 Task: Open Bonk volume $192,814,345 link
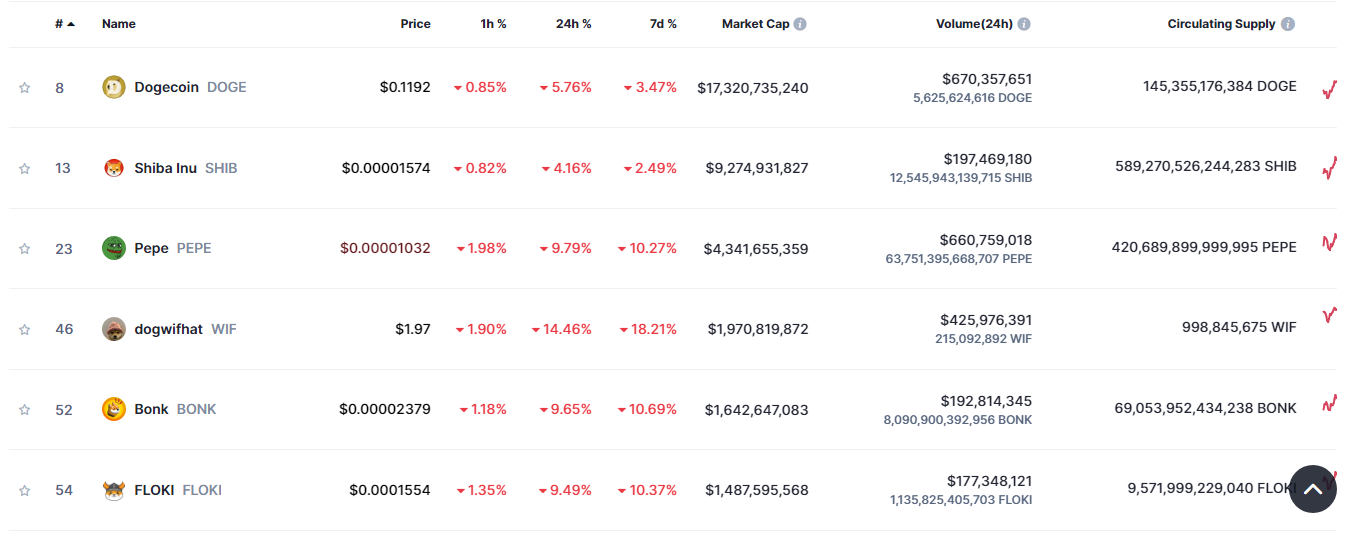click(x=988, y=401)
